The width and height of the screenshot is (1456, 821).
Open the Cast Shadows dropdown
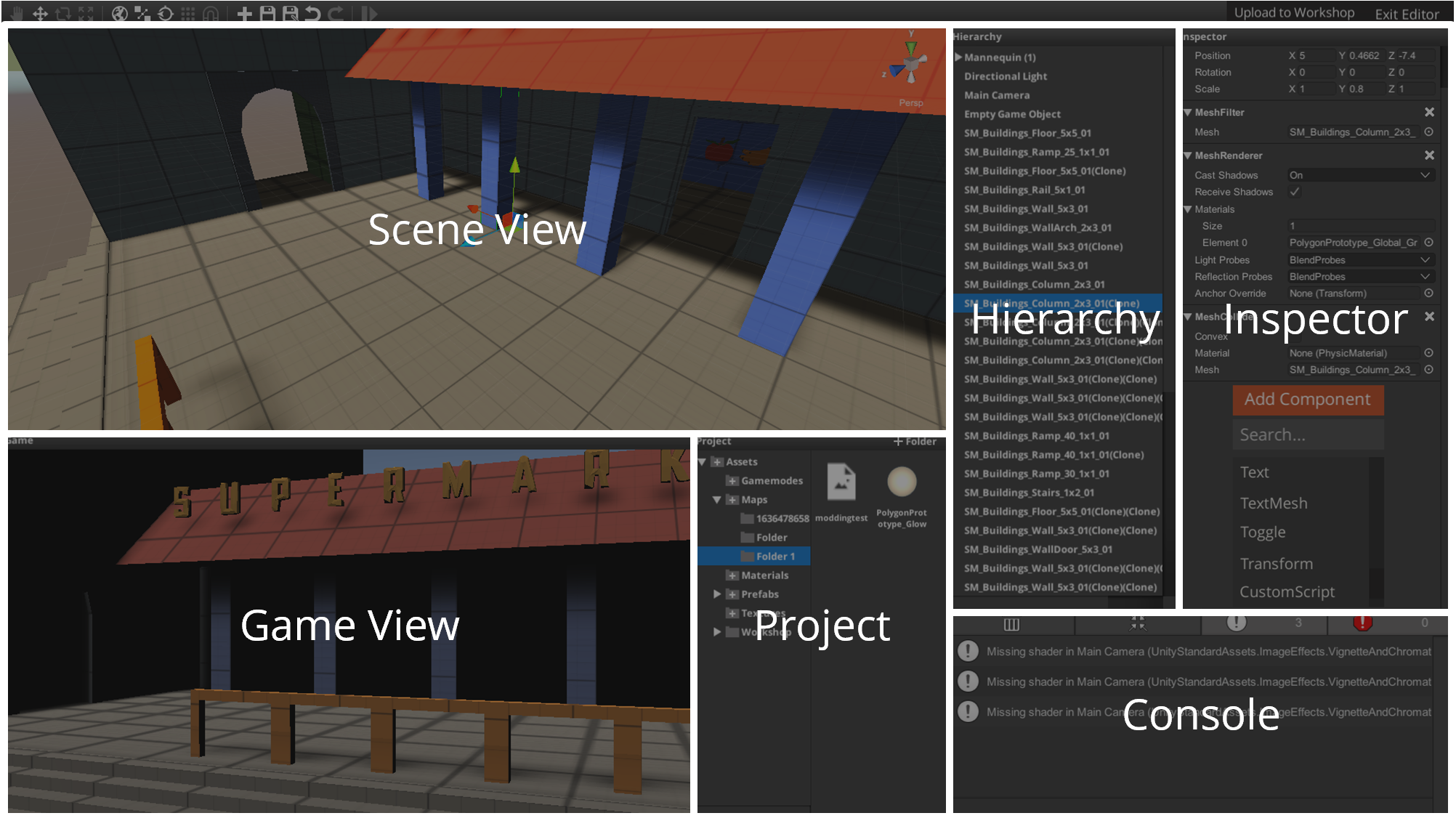point(1359,175)
